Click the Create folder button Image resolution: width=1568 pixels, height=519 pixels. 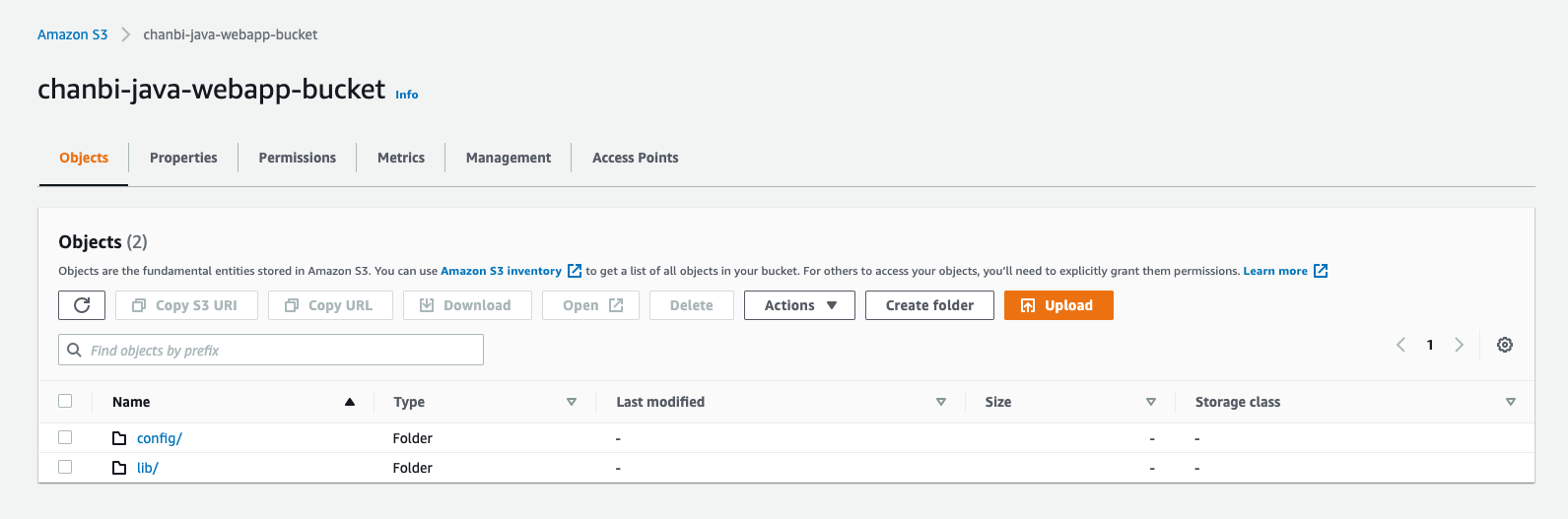tap(929, 305)
